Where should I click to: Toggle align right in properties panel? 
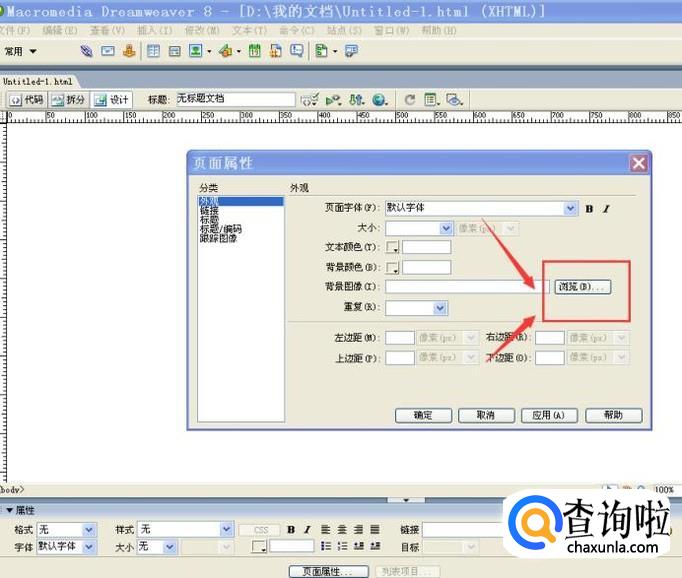358,530
